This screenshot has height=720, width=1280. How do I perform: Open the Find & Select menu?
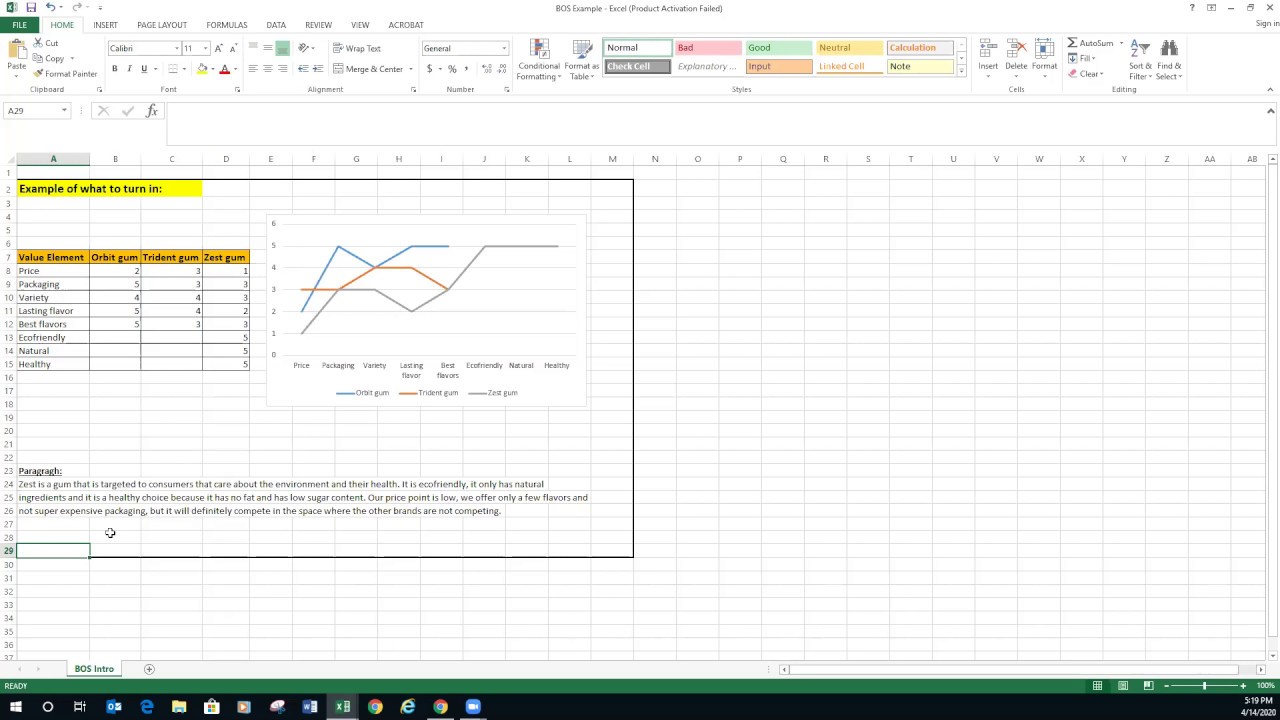point(1169,61)
